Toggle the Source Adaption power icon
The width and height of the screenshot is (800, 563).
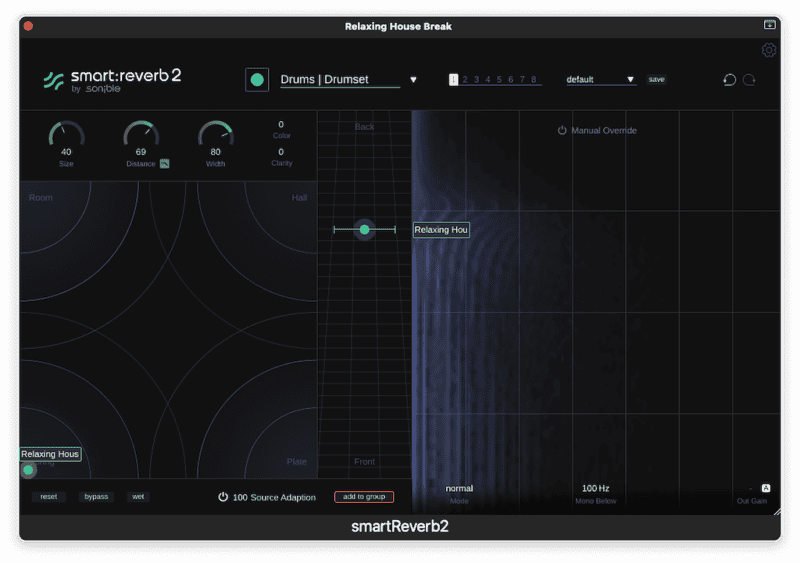(223, 497)
